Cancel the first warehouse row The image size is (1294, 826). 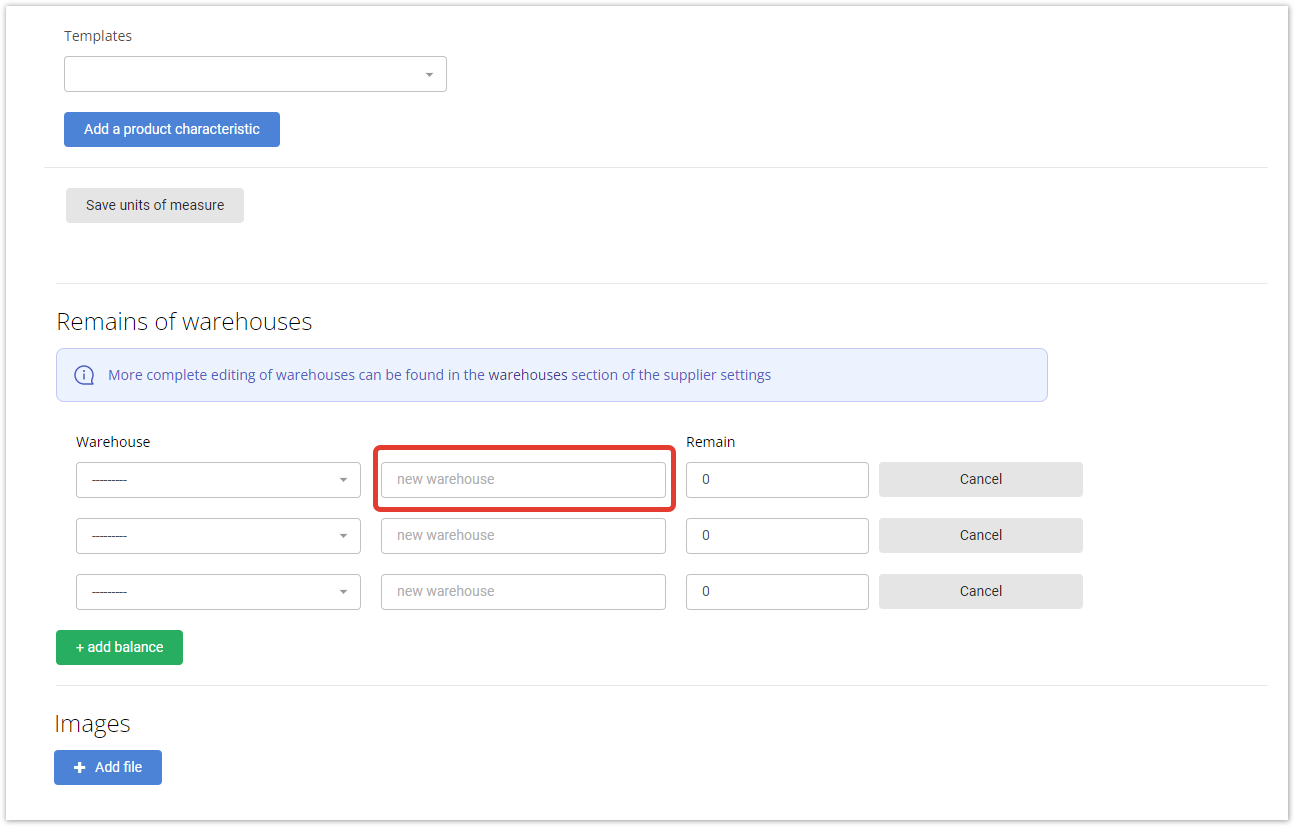(981, 479)
